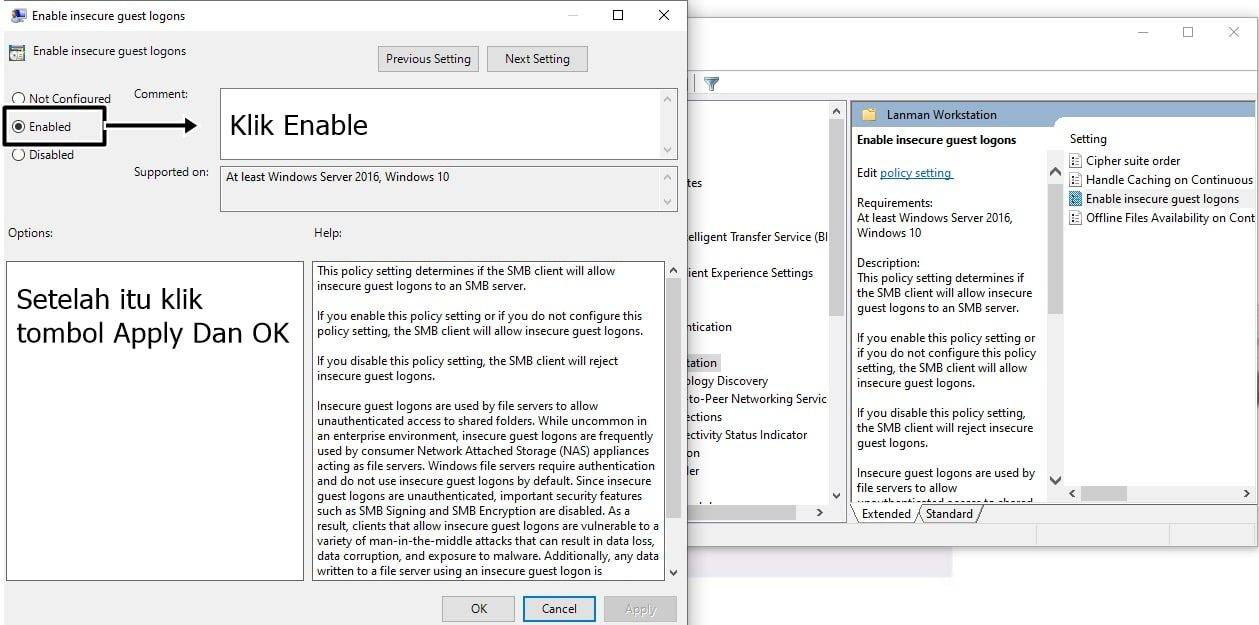Viewport: 1259px width, 625px height.
Task: Click the Help text scroll down arrow
Action: point(672,572)
